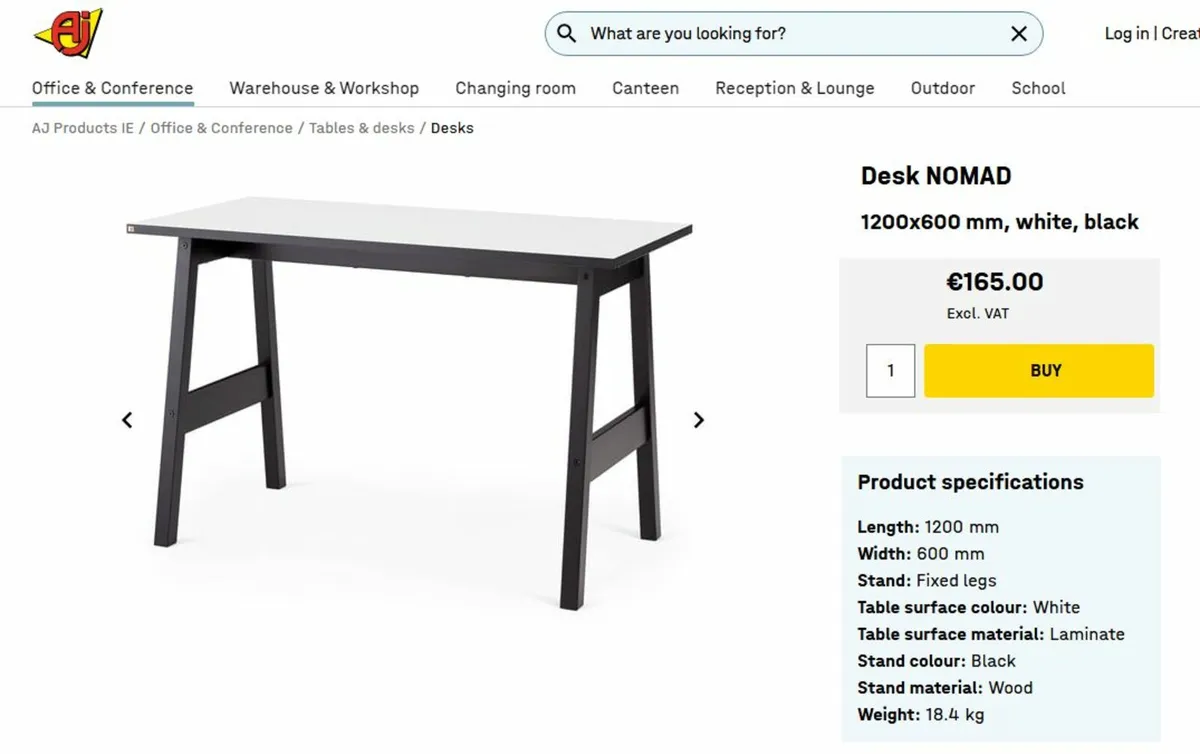The width and height of the screenshot is (1200, 754).
Task: Select the Changing room category
Action: [x=515, y=88]
